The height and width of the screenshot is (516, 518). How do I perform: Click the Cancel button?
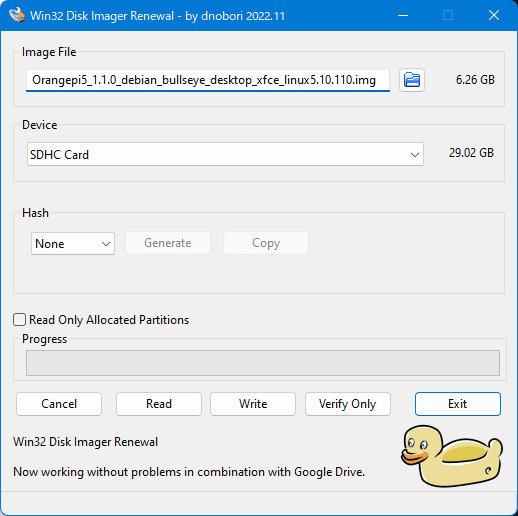point(59,404)
